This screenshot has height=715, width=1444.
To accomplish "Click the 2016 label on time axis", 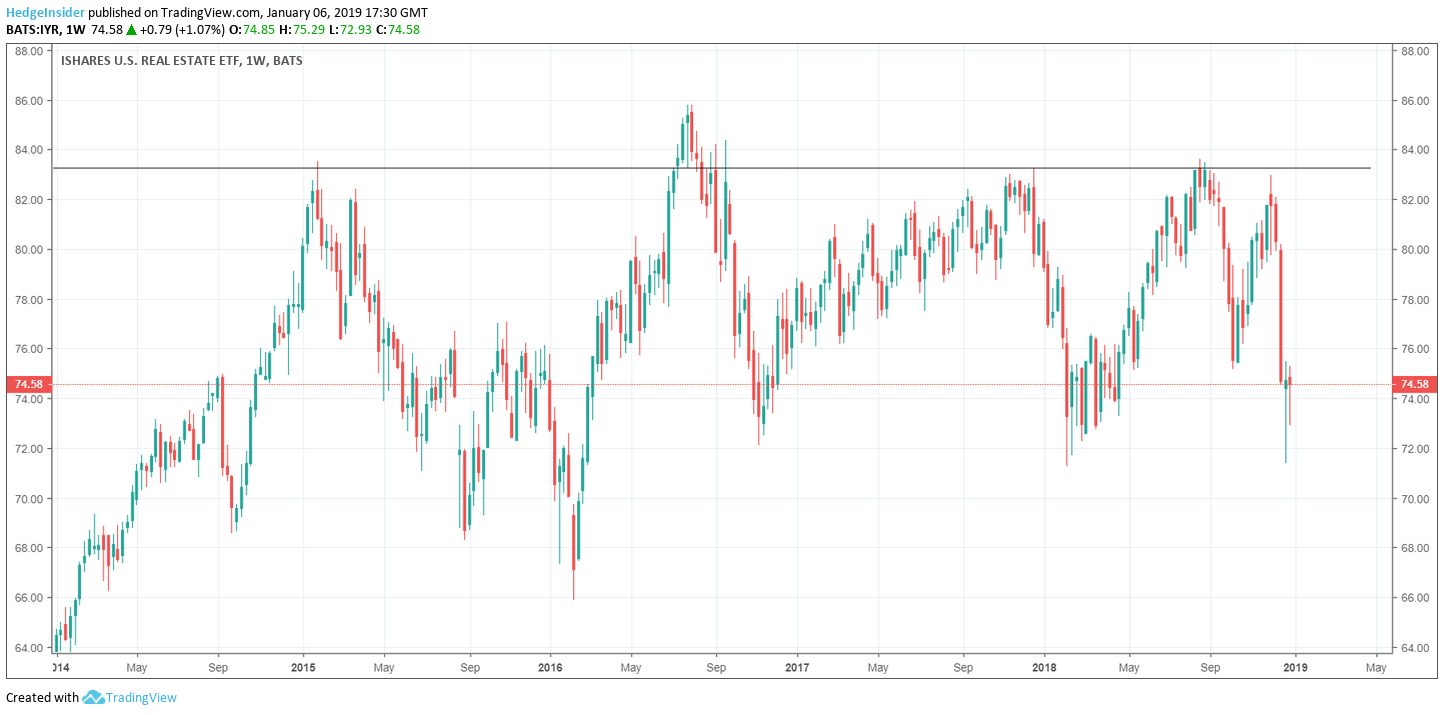I will tap(550, 667).
